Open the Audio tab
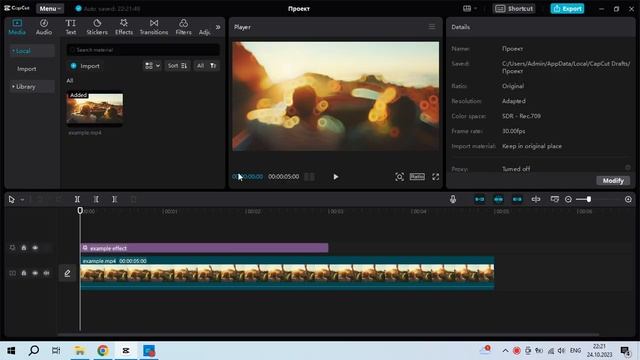This screenshot has height=360, width=640. [44, 27]
